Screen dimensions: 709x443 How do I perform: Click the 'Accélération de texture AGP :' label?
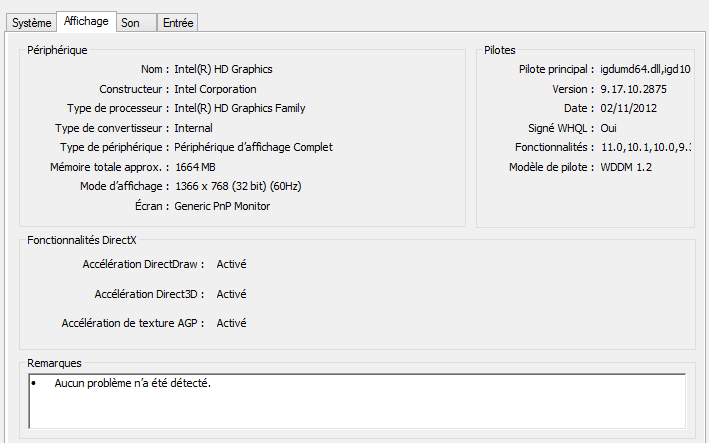(133, 323)
